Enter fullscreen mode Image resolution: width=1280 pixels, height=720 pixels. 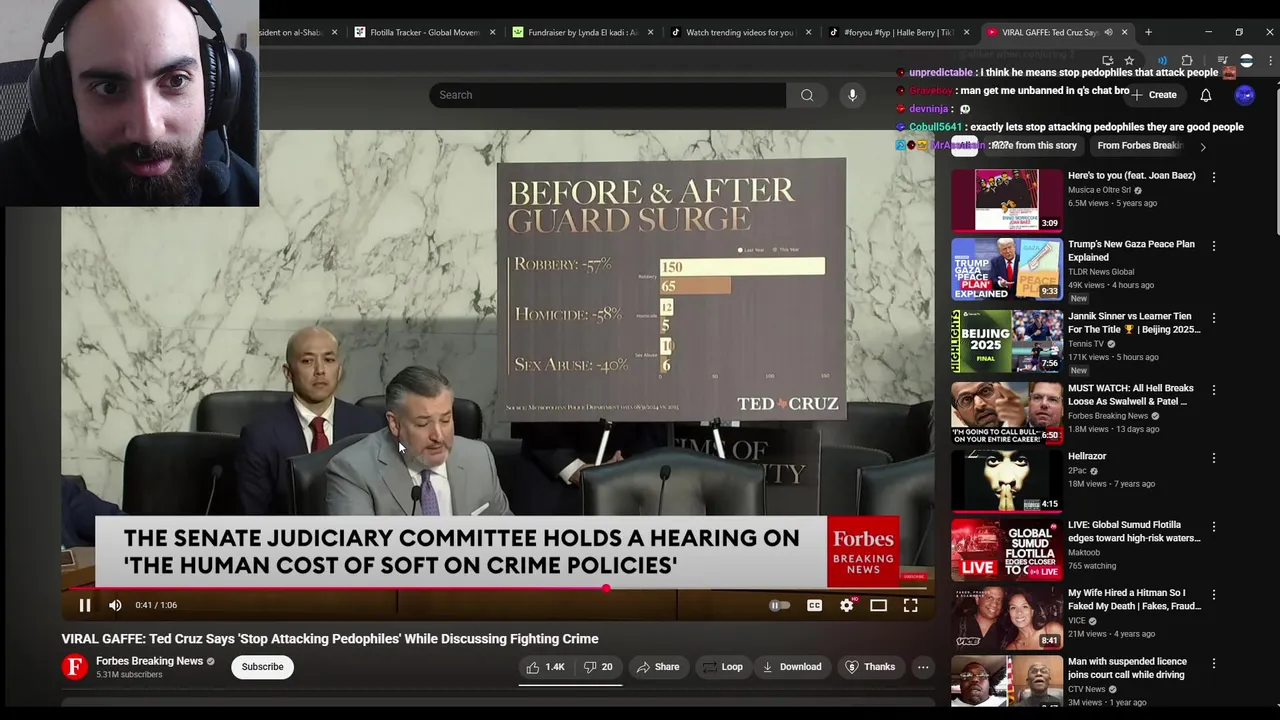pos(910,605)
